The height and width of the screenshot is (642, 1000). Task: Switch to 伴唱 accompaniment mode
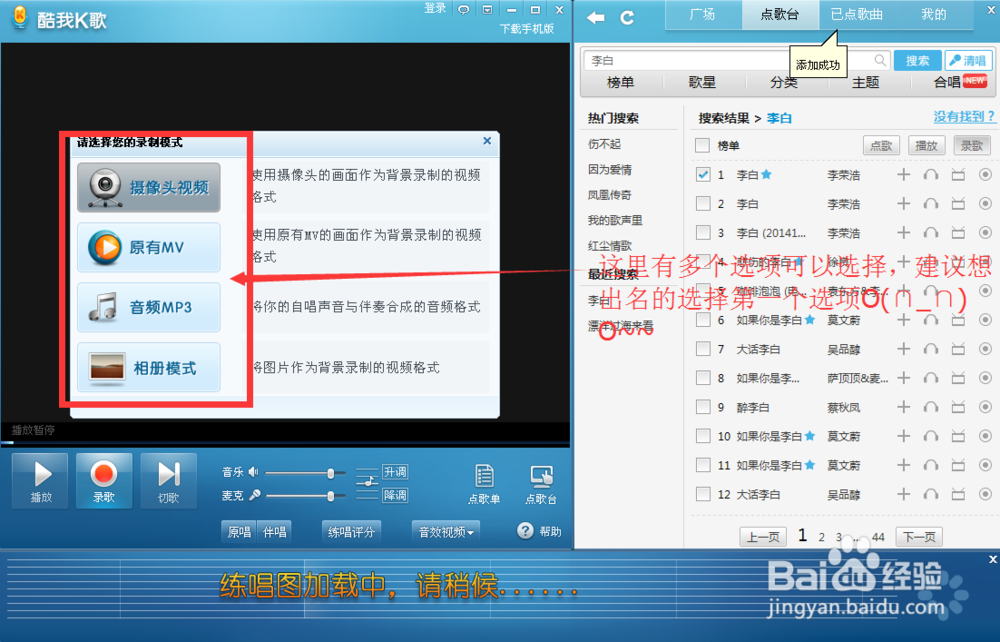click(275, 532)
